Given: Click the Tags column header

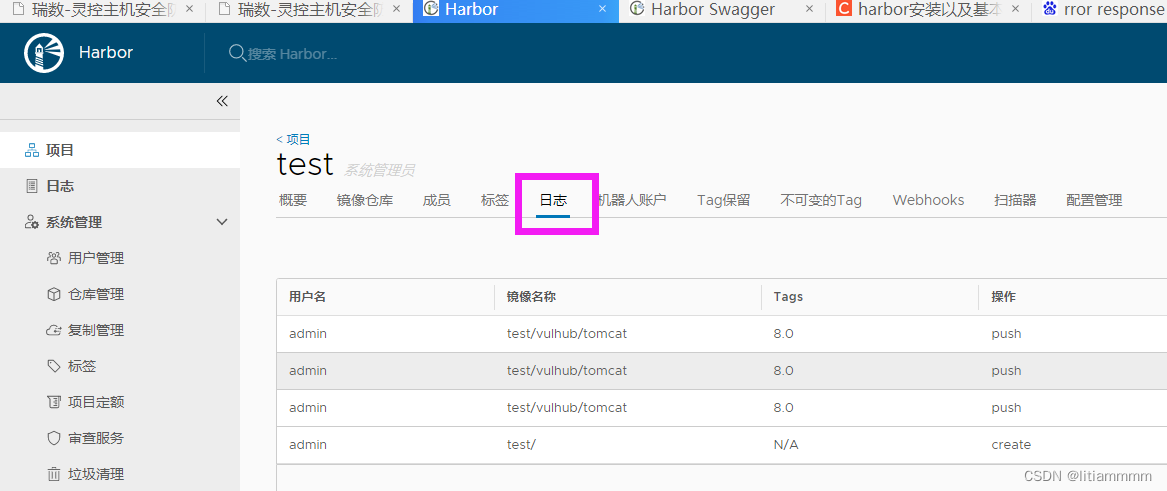Looking at the screenshot, I should click(x=788, y=296).
